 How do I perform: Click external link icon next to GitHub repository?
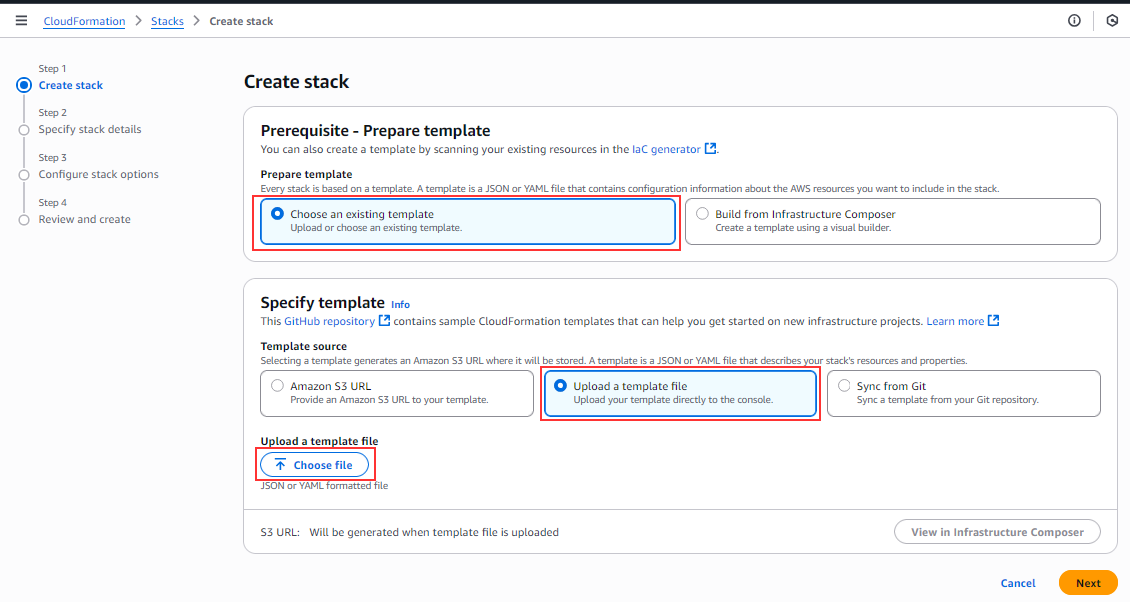(384, 321)
